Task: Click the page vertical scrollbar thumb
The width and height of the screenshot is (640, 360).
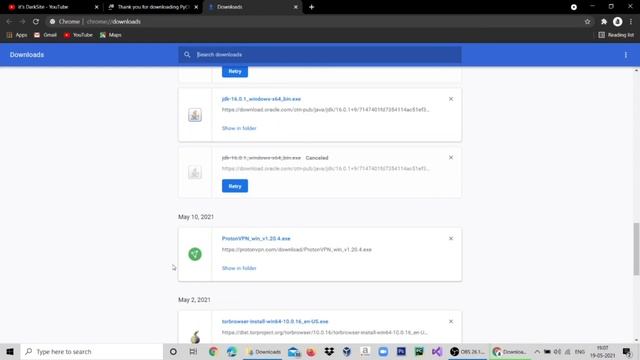Action: 636,249
